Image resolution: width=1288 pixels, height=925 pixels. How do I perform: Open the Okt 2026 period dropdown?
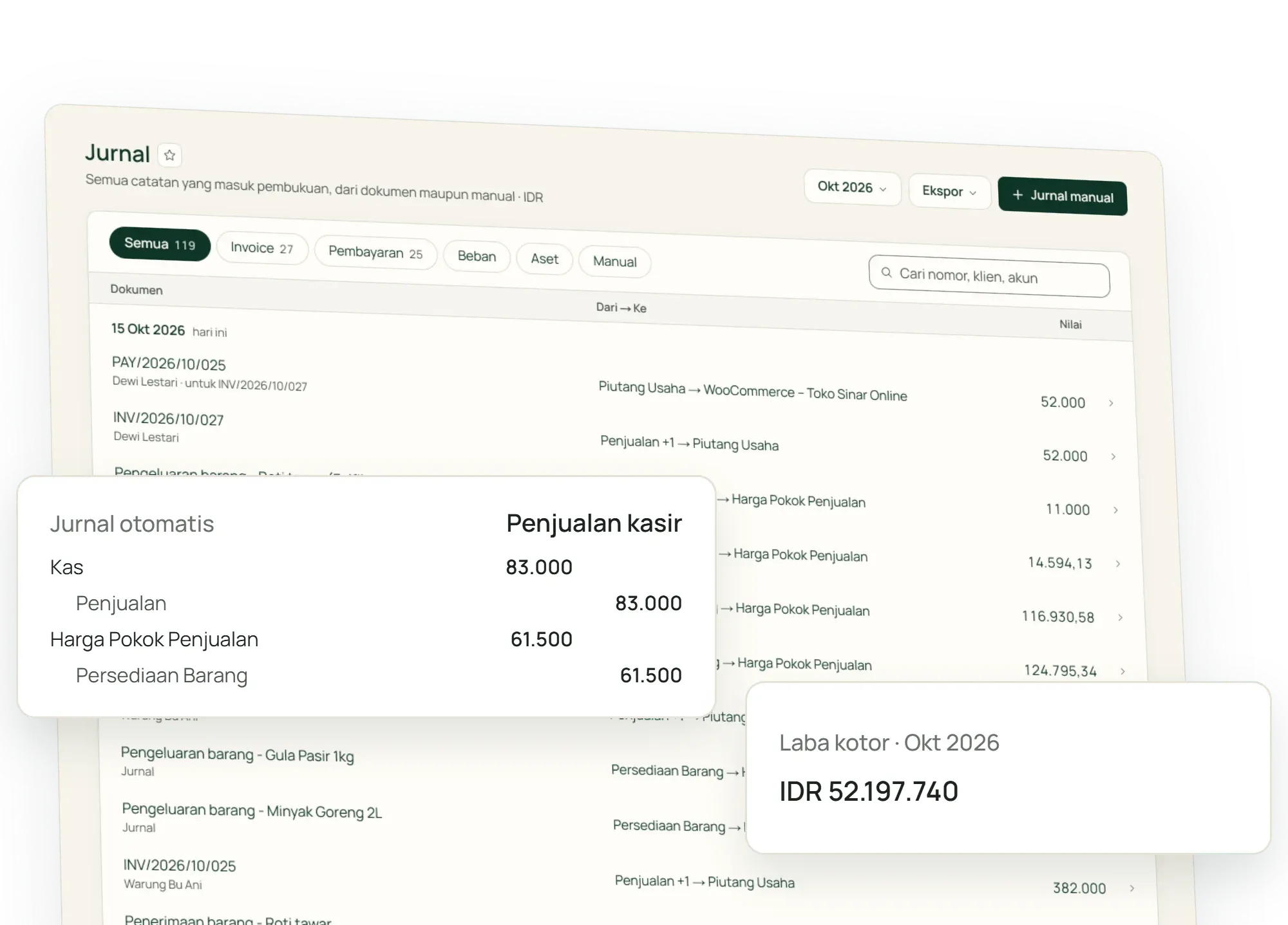coord(851,187)
